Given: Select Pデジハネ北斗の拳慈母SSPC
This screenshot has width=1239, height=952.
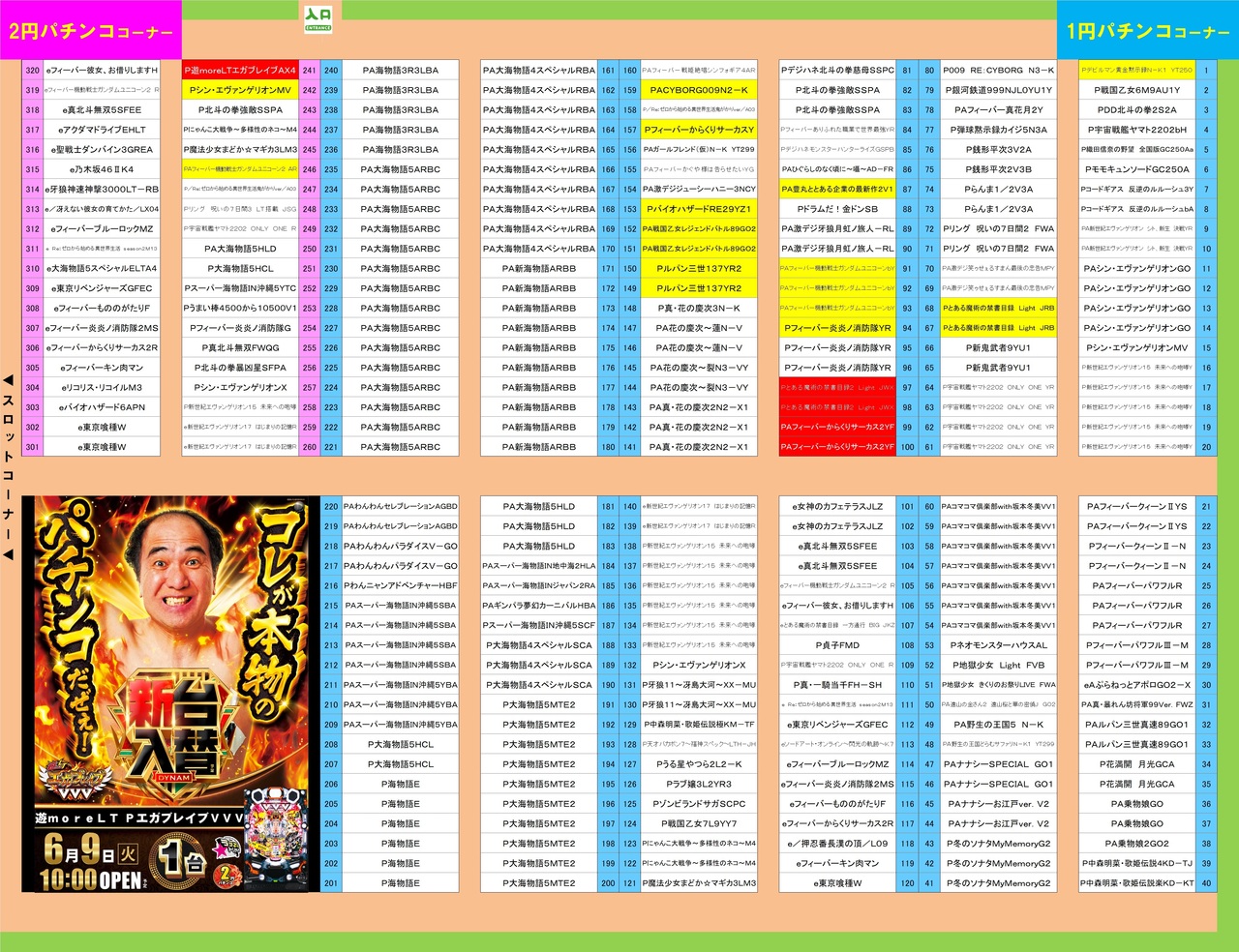Looking at the screenshot, I should 838,71.
